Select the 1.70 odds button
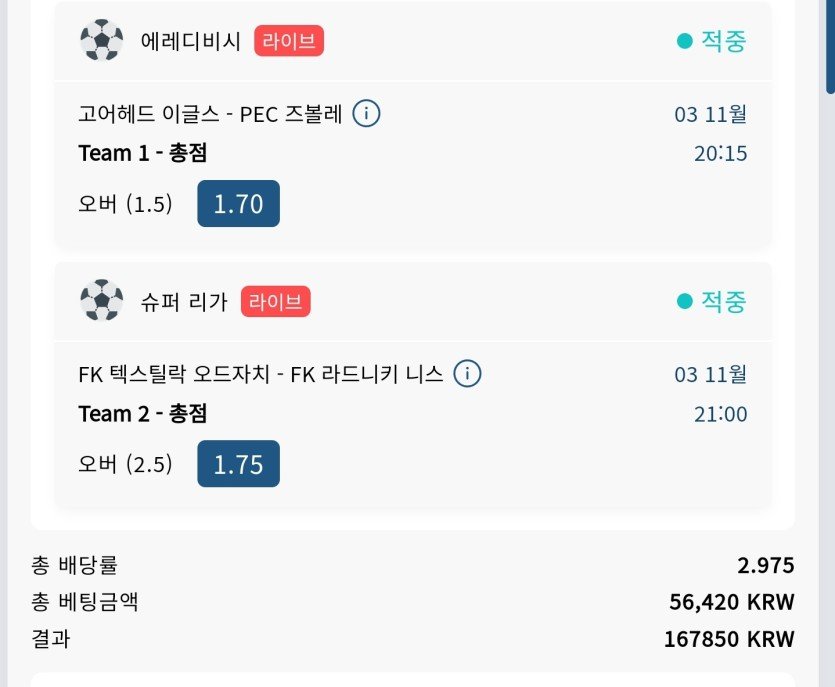 [238, 204]
